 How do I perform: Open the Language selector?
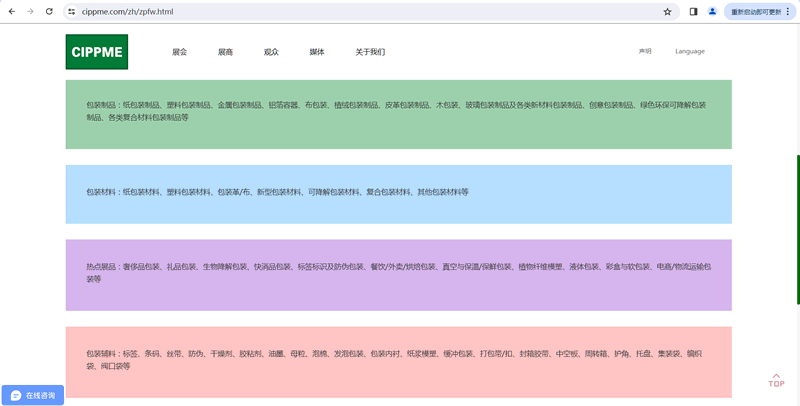pos(689,51)
